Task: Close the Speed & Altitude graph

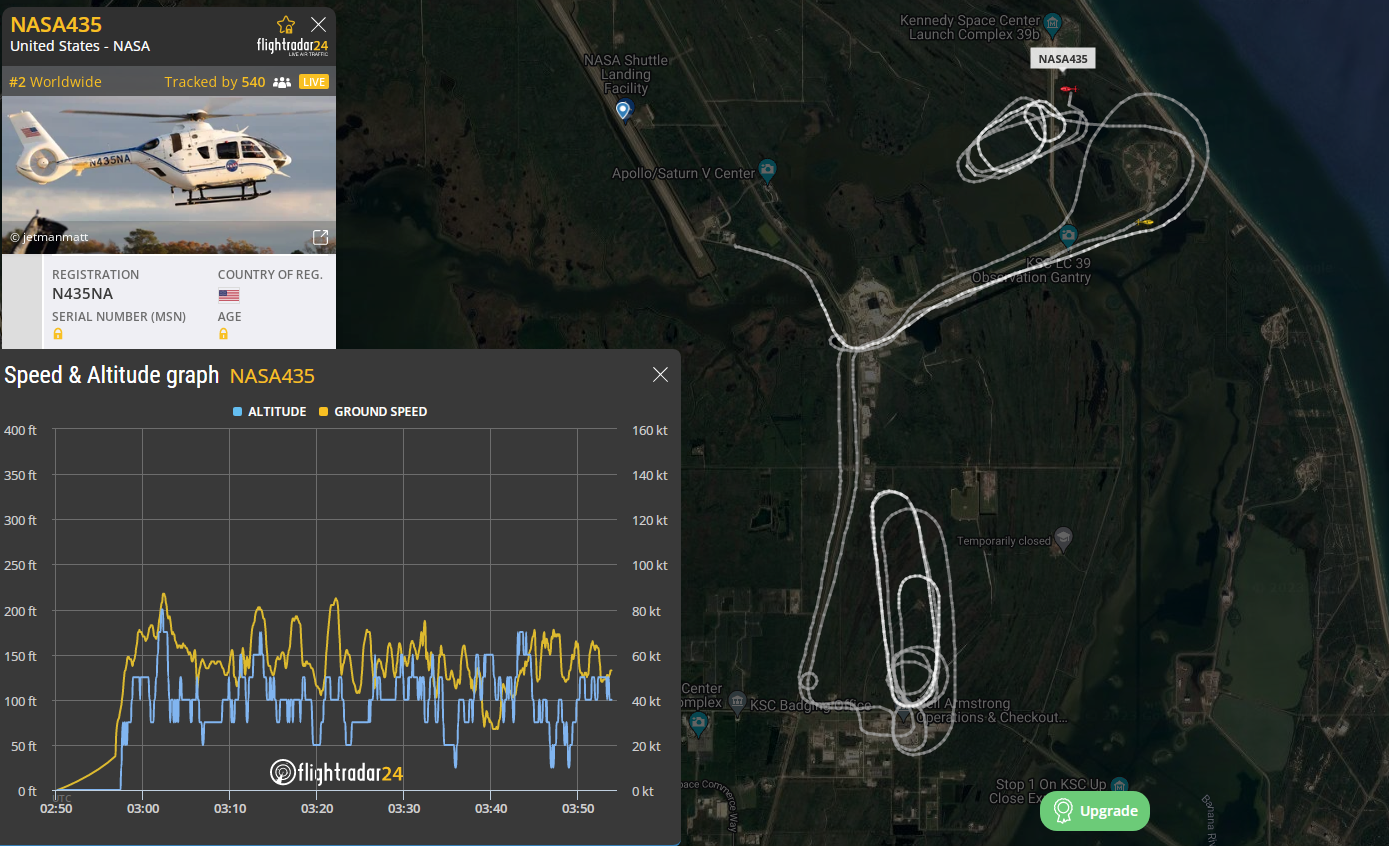Action: 660,374
